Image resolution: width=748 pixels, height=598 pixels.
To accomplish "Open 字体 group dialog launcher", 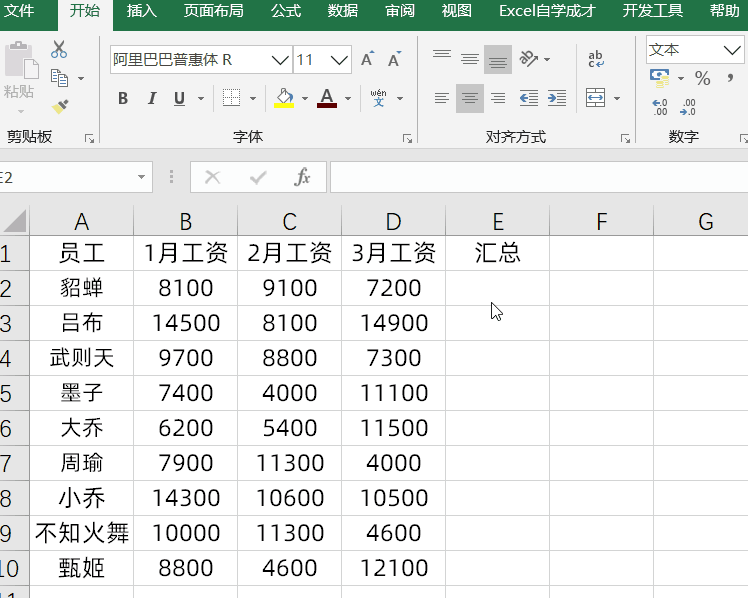I will [x=407, y=139].
